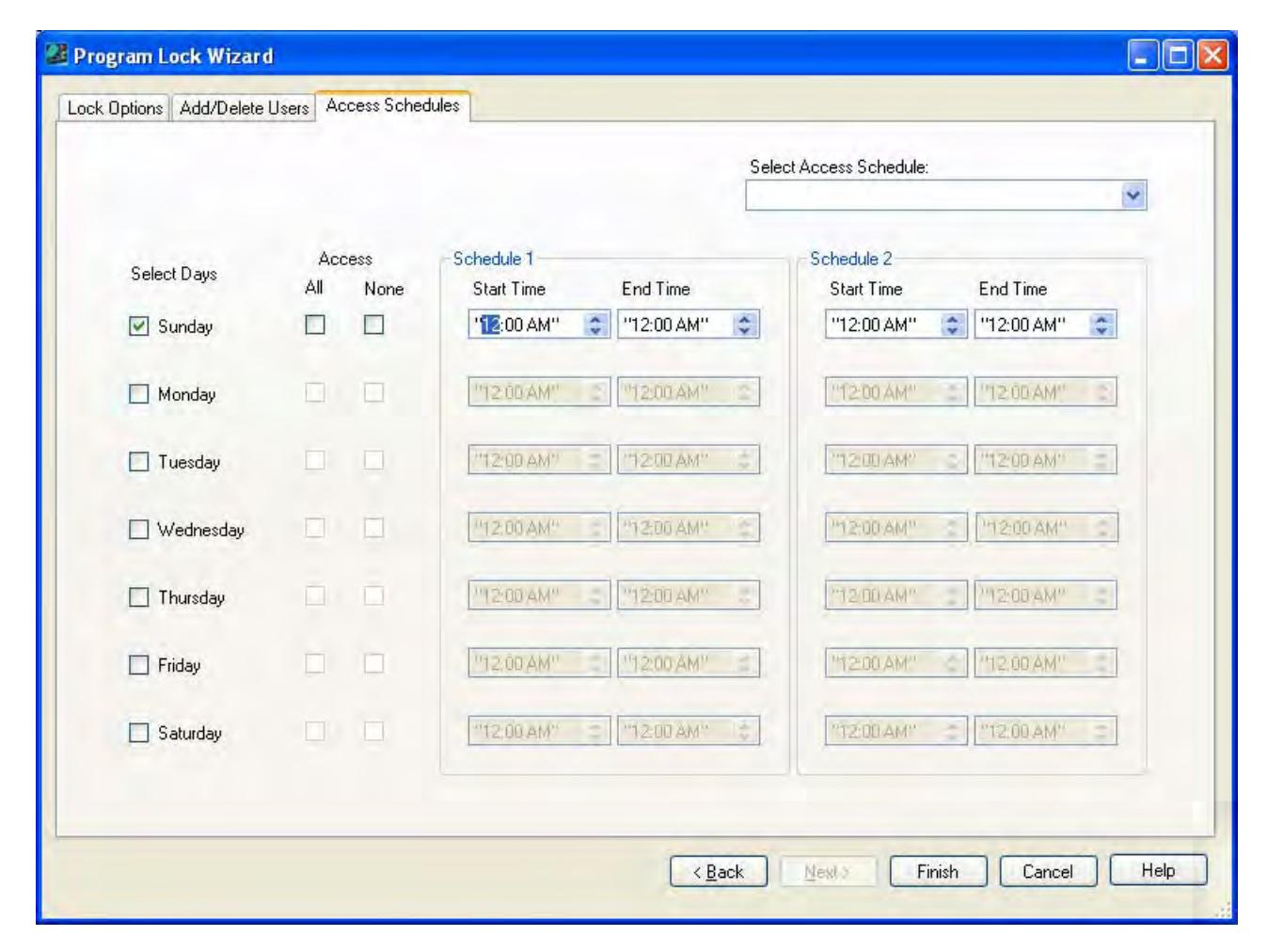The image size is (1268, 952).
Task: Click Sunday Schedule 2 Start Time field
Action: pos(896,325)
